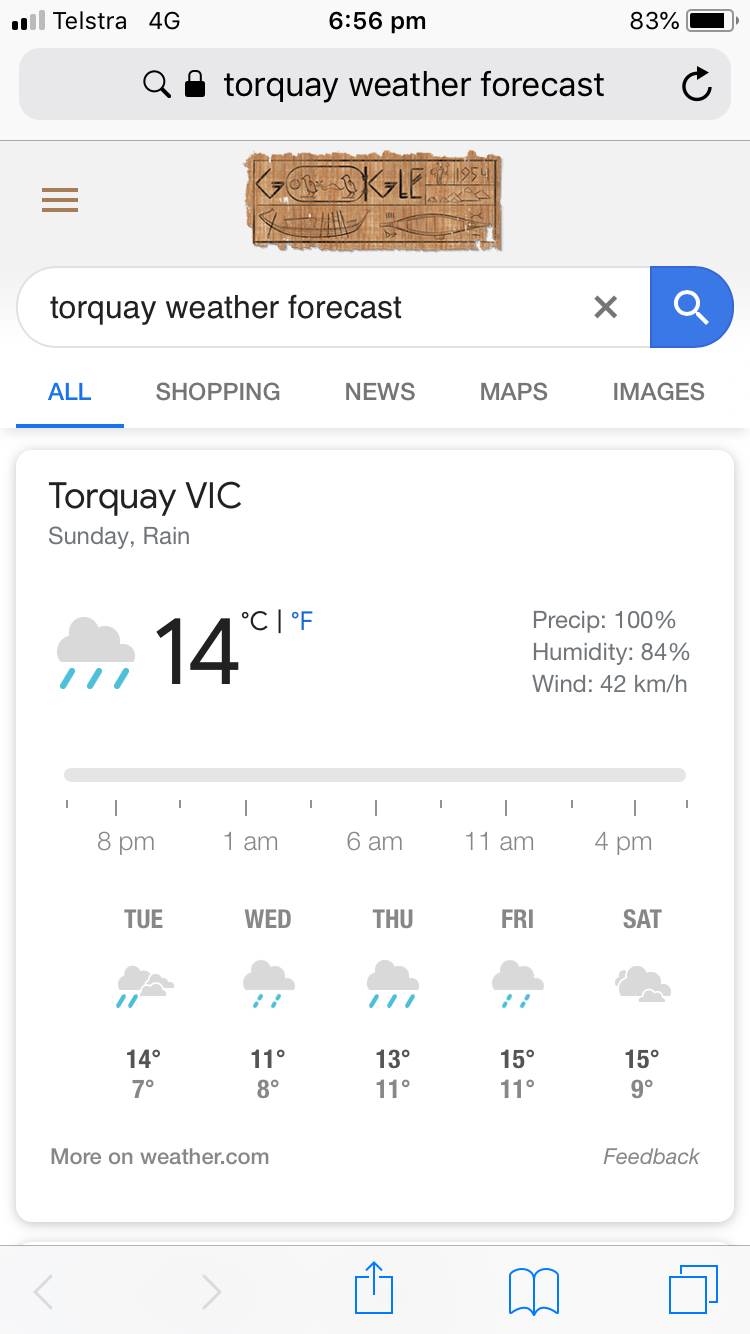Screen dimensions: 750x1334
Task: Go forward to the next page
Action: tap(211, 1292)
